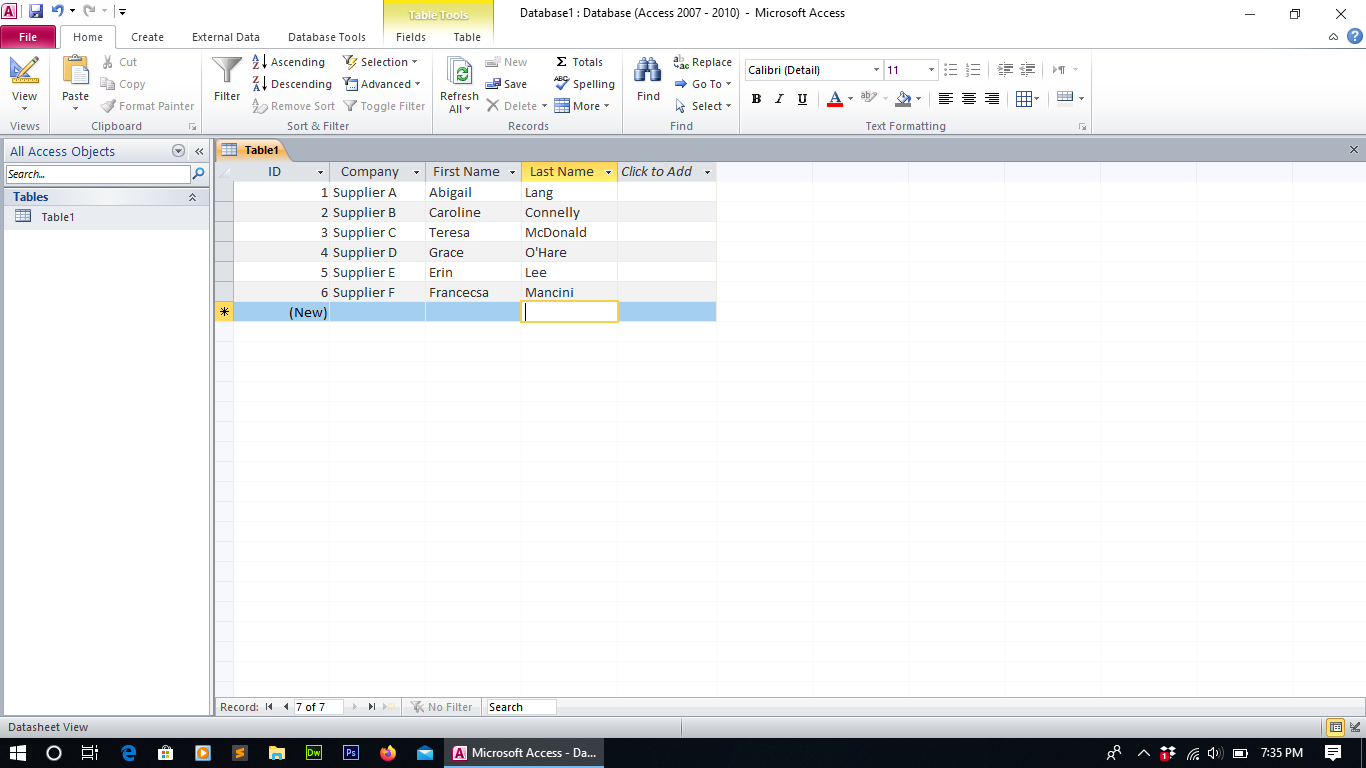This screenshot has height=768, width=1366.
Task: Go to last record arrow
Action: 371,707
